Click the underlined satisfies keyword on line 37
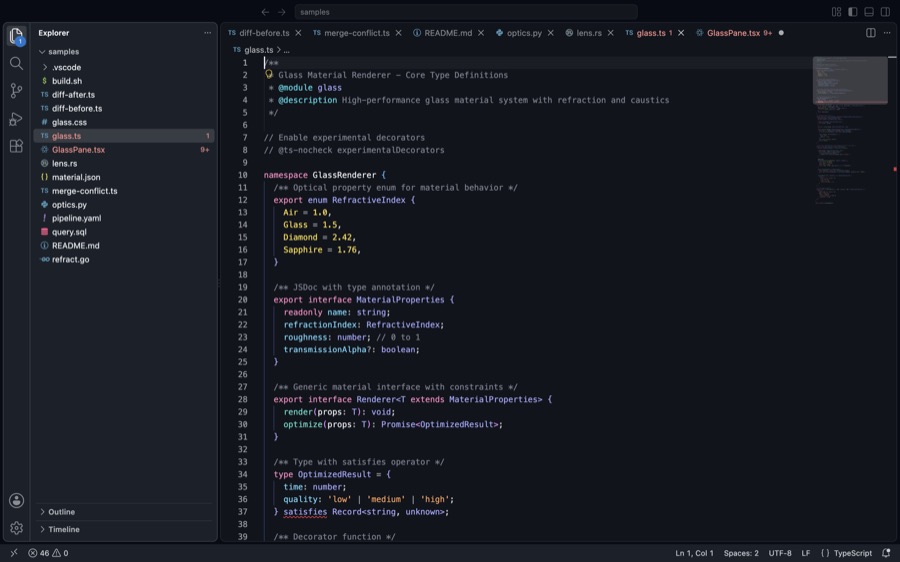Image resolution: width=900 pixels, height=562 pixels. [305, 511]
